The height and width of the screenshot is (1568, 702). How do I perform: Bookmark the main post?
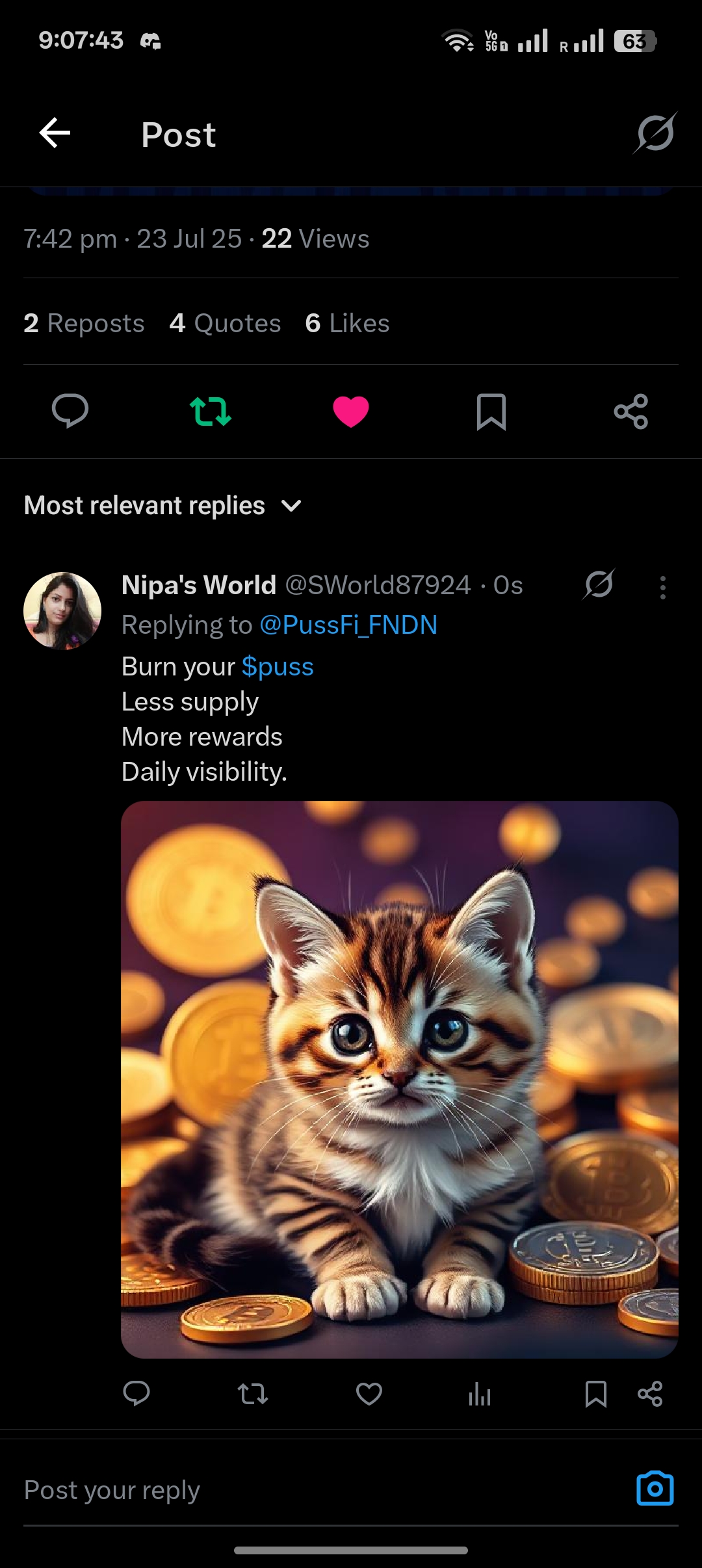[491, 411]
